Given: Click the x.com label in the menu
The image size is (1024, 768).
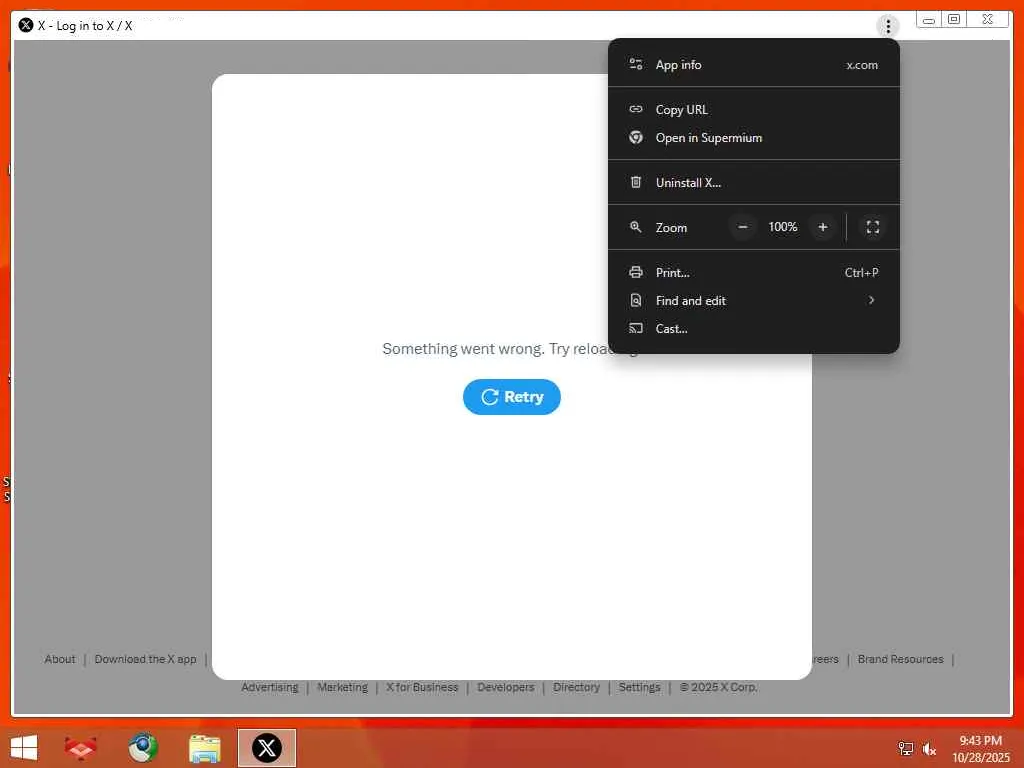Looking at the screenshot, I should (x=862, y=65).
